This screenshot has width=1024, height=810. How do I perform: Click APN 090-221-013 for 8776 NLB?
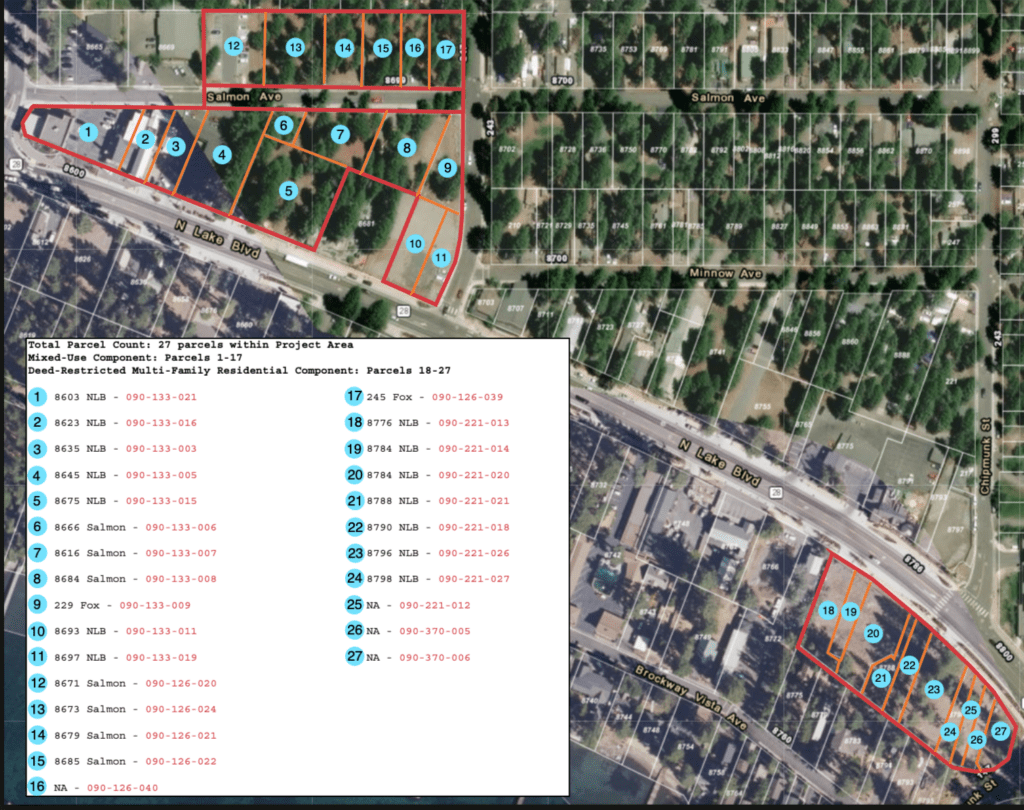[x=474, y=423]
